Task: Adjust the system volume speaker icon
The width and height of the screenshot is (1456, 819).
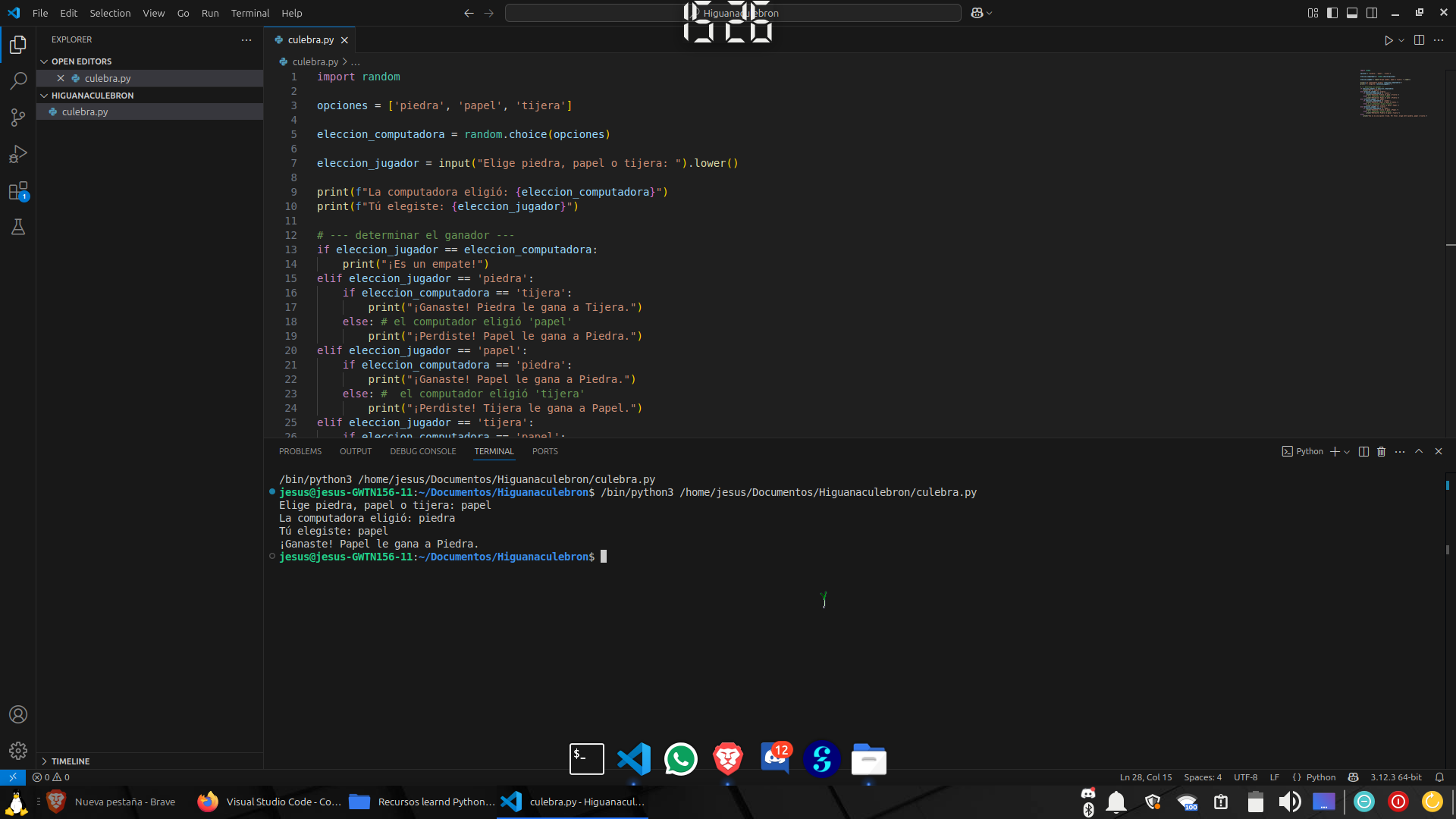Action: pyautogui.click(x=1289, y=802)
